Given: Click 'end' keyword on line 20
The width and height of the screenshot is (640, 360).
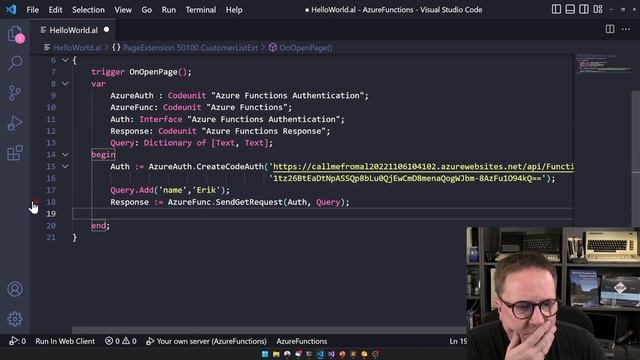Looking at the screenshot, I should coord(98,226).
